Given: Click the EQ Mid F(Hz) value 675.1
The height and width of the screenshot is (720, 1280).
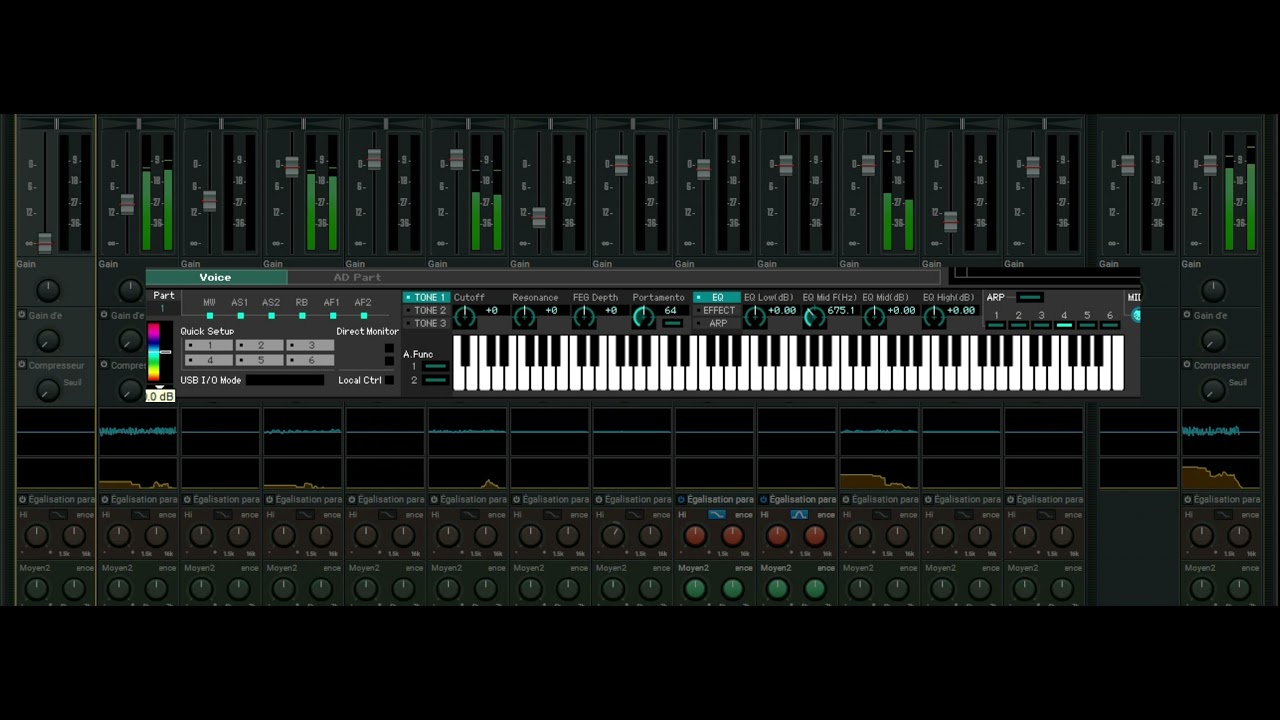Looking at the screenshot, I should [841, 311].
